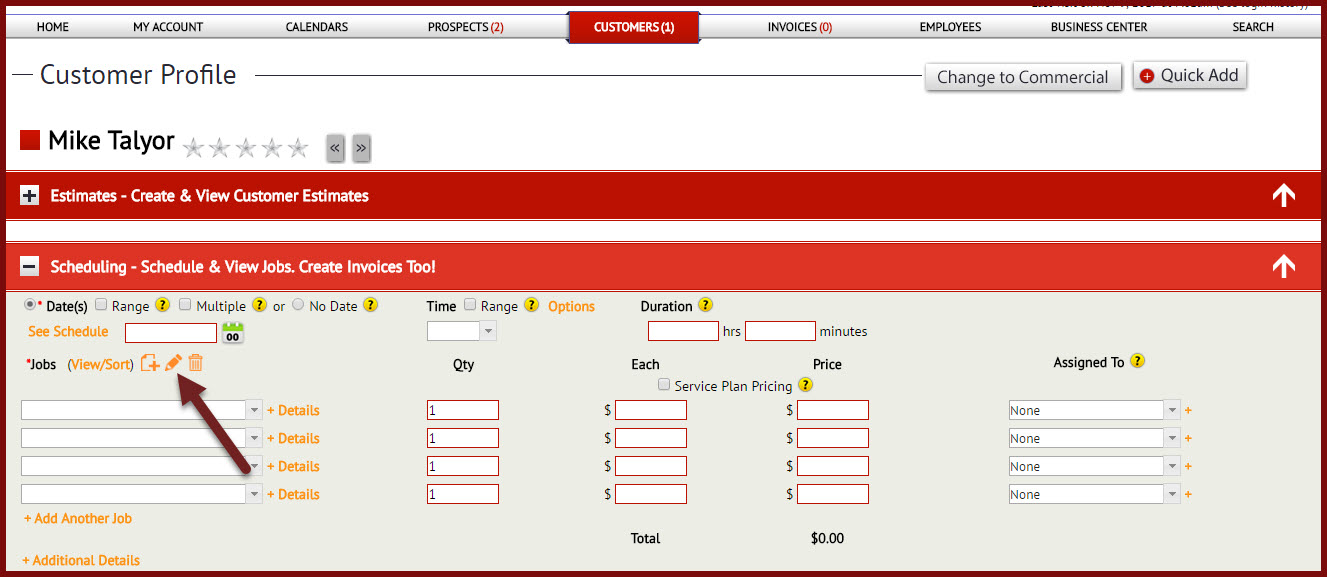The width and height of the screenshot is (1327, 577).
Task: Click the help icon next to Assigned To
Action: point(1137,362)
